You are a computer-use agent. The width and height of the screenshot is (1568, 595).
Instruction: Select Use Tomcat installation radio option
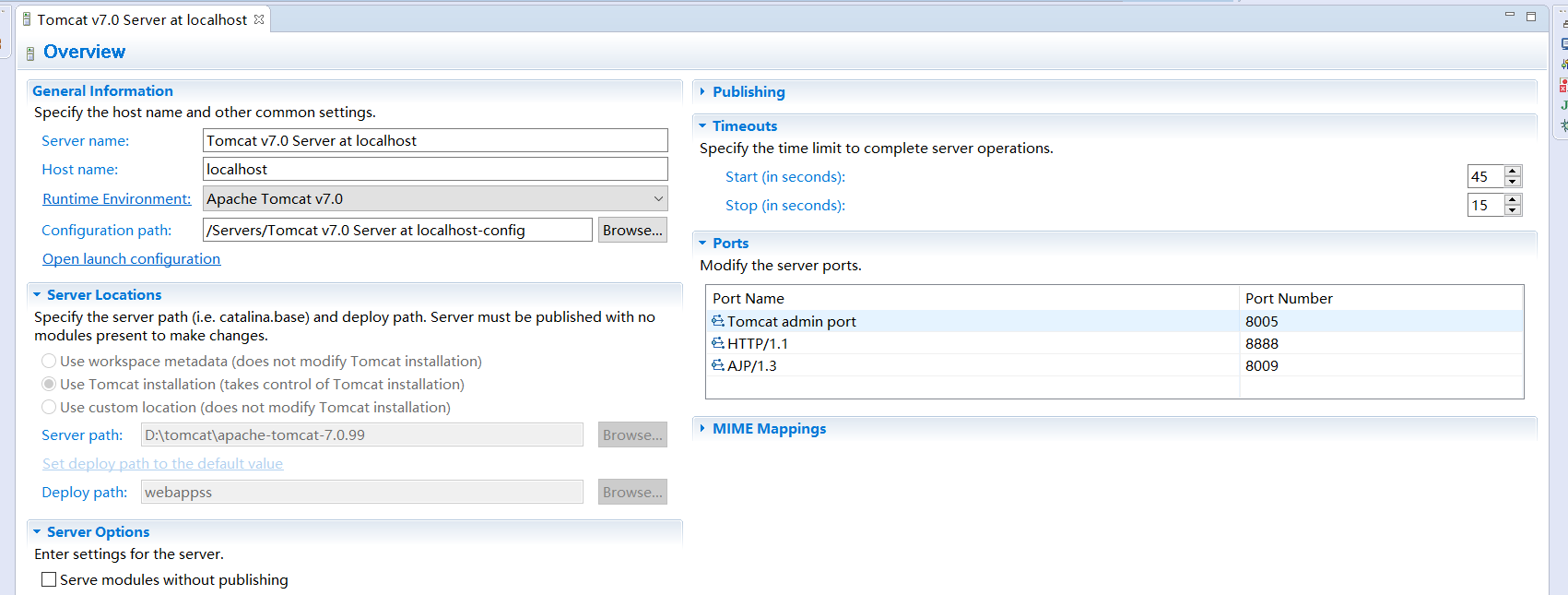click(49, 384)
